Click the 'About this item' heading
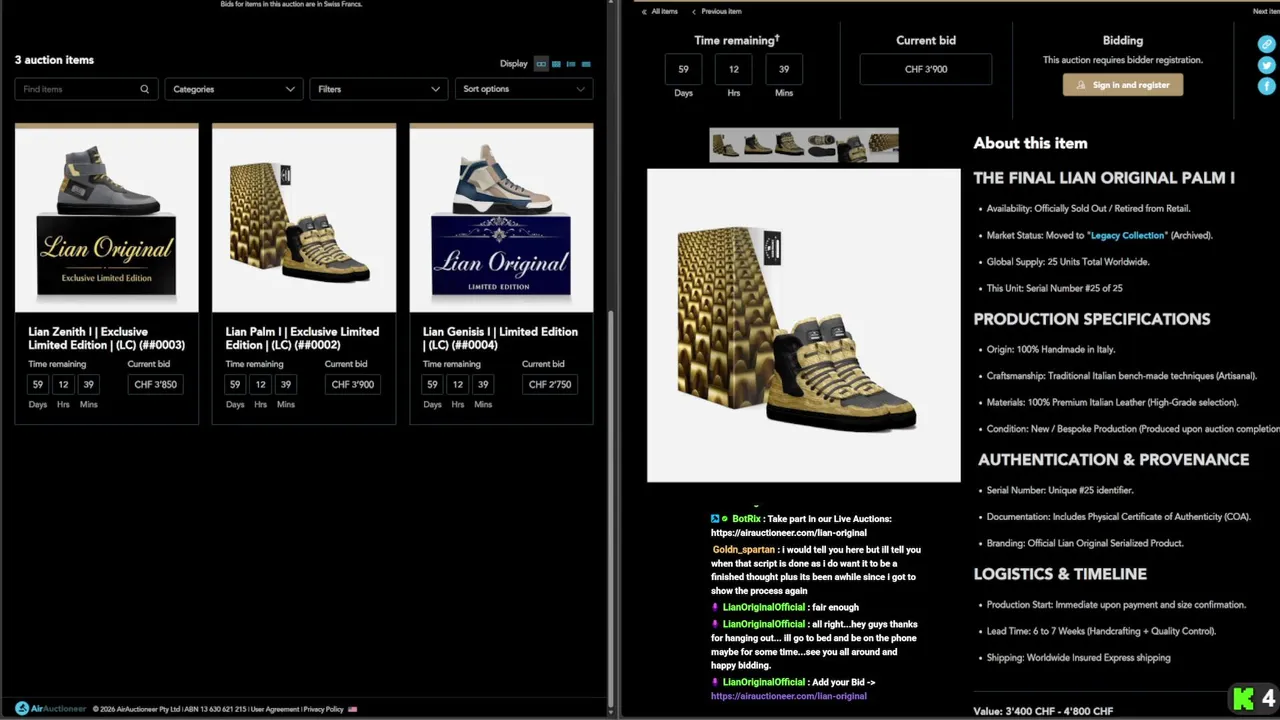Image resolution: width=1280 pixels, height=720 pixels. point(1030,143)
